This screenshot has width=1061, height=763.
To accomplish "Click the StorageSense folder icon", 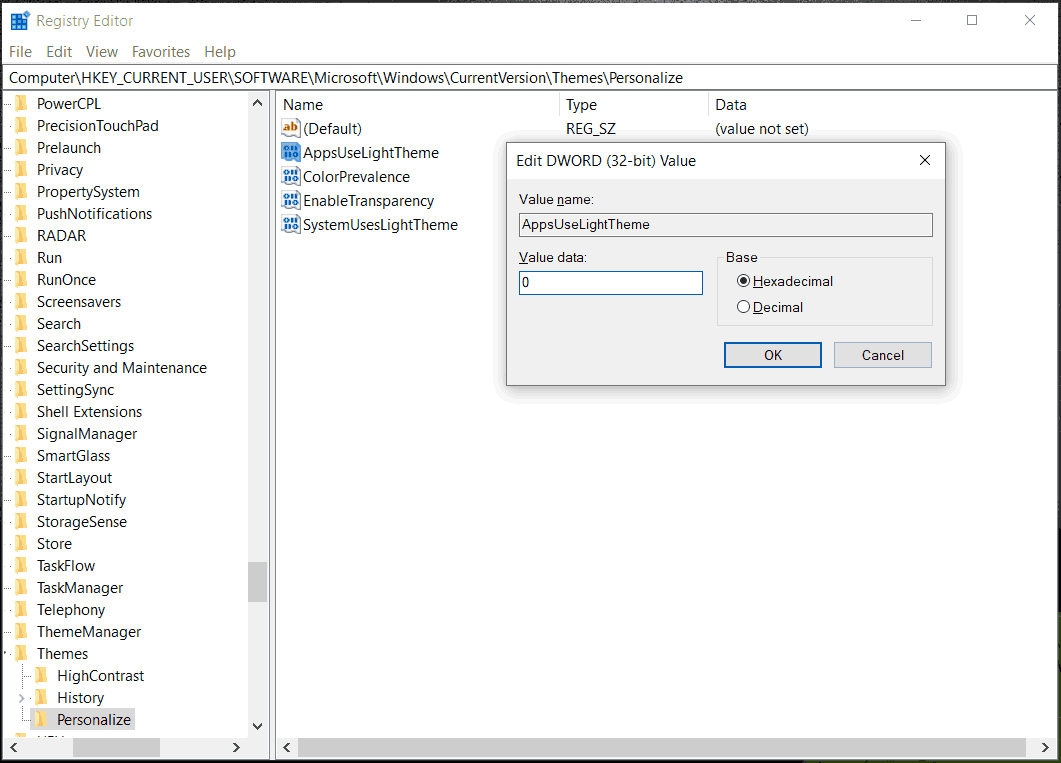I will click(22, 522).
